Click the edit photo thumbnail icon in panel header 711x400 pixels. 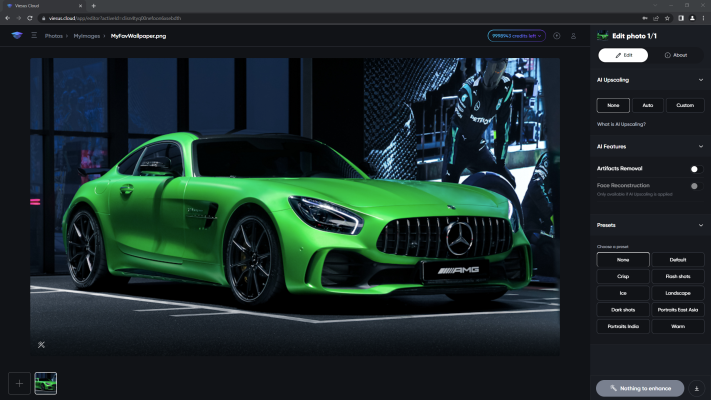pyautogui.click(x=602, y=35)
